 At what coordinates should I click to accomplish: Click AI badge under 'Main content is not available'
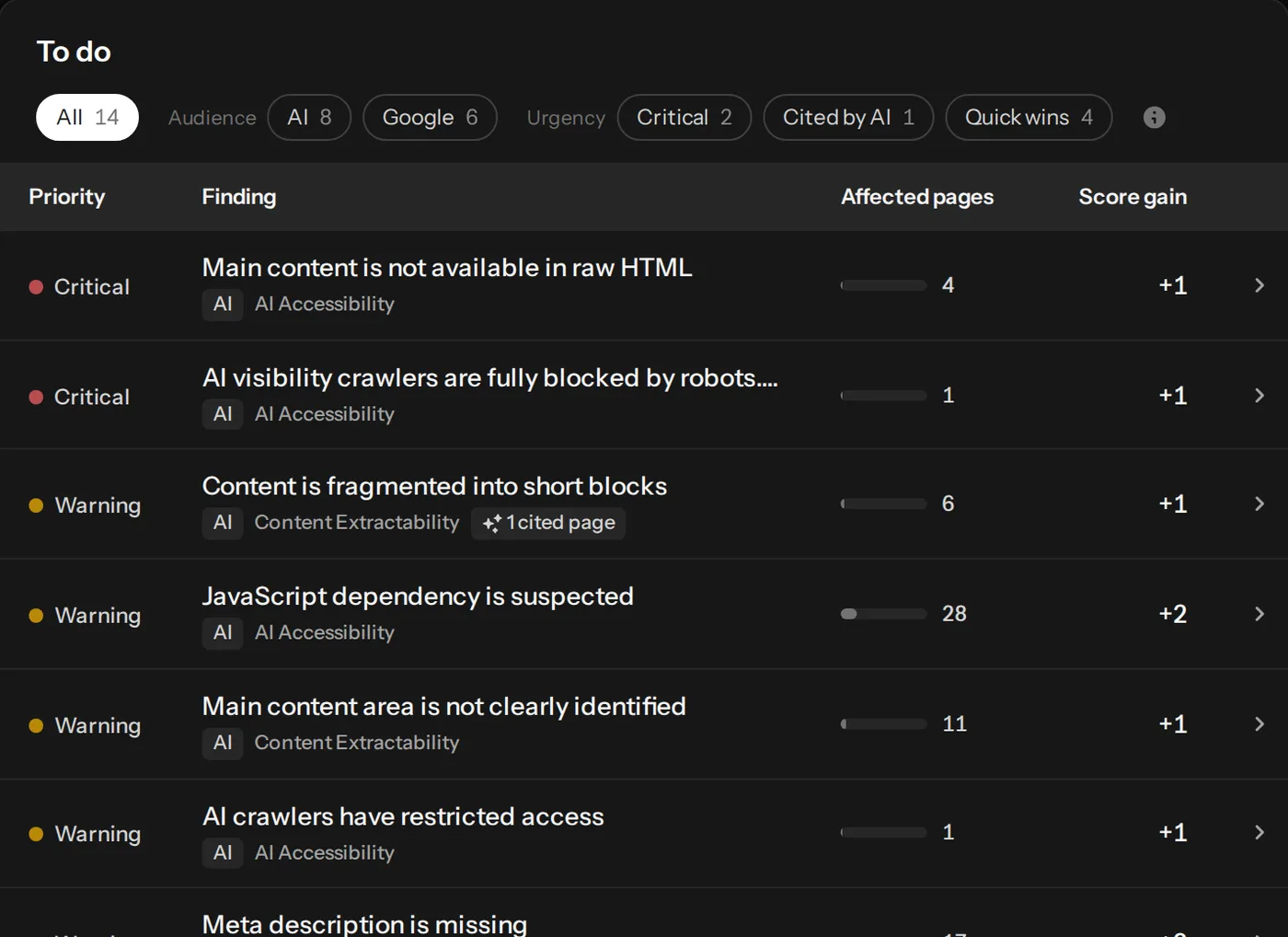(223, 304)
